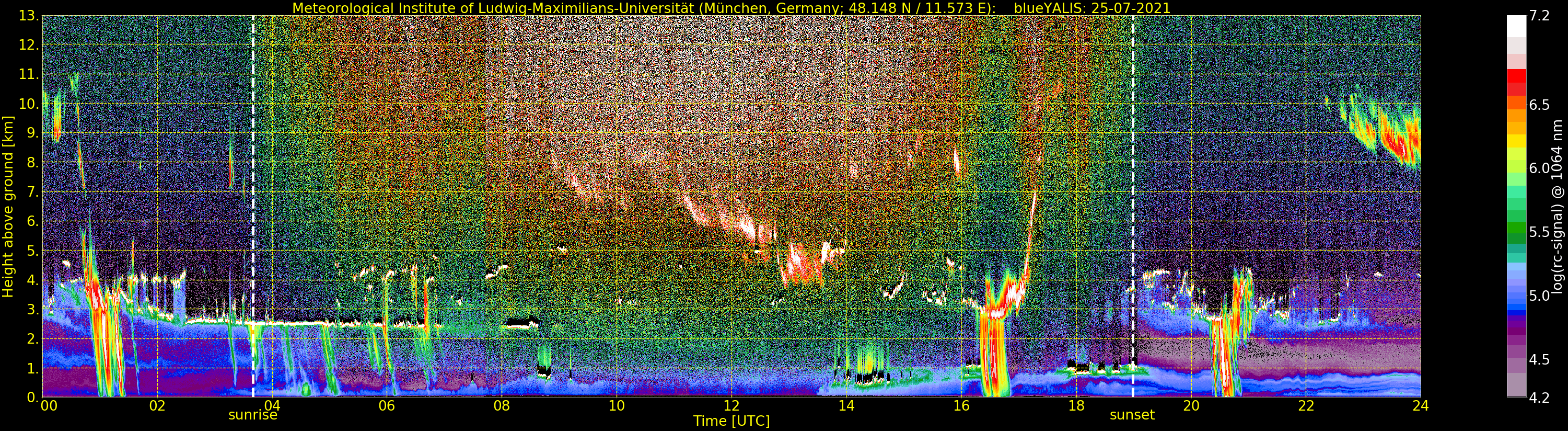Click time axis tick label '06'
1568x431 pixels.
click(387, 406)
